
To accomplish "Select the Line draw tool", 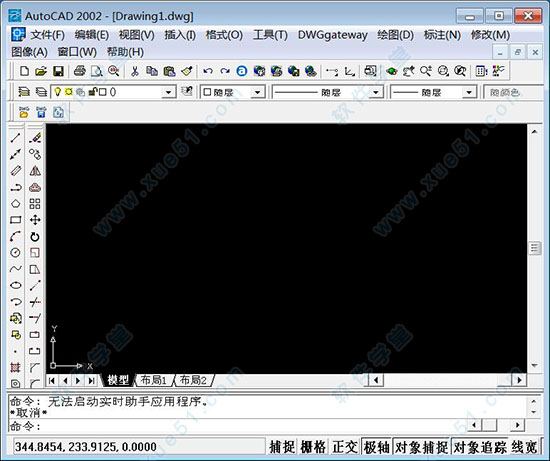I will pyautogui.click(x=15, y=138).
